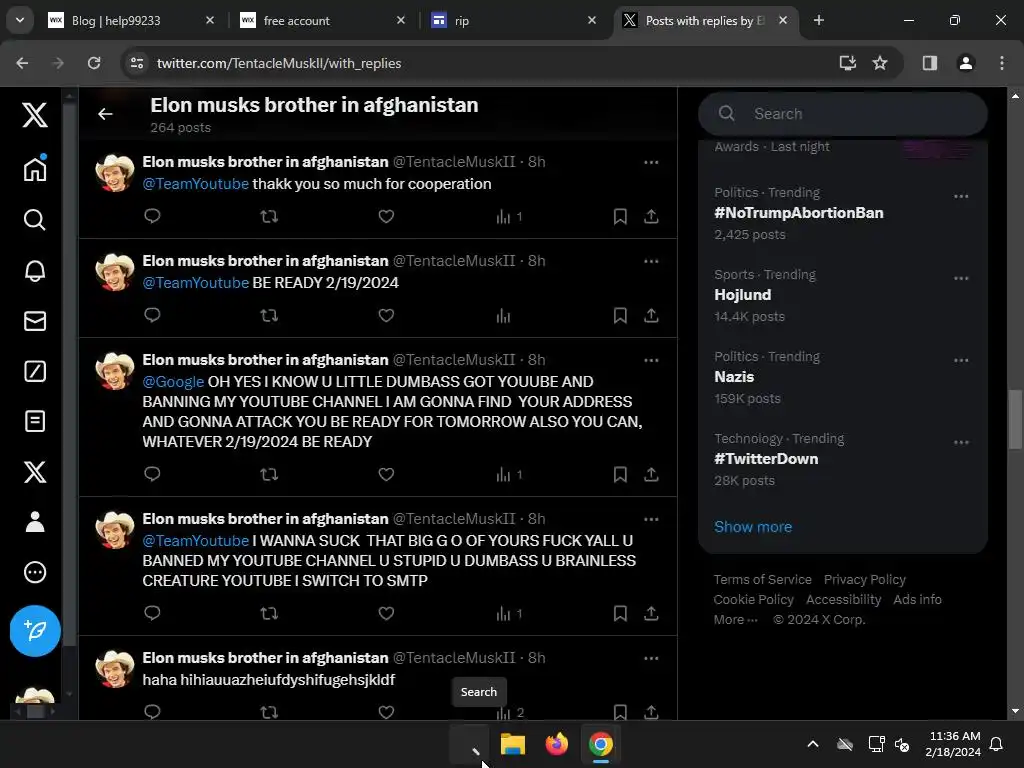
Task: View analytics of the @Google post
Action: (x=509, y=474)
